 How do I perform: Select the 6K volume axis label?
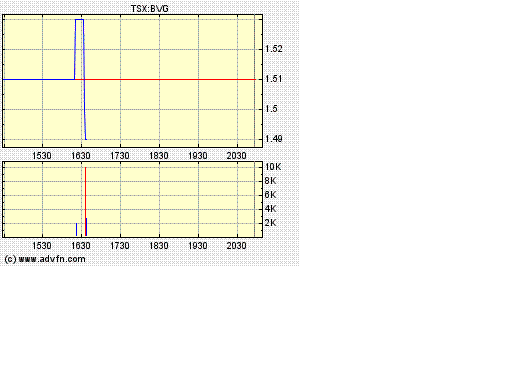270,195
